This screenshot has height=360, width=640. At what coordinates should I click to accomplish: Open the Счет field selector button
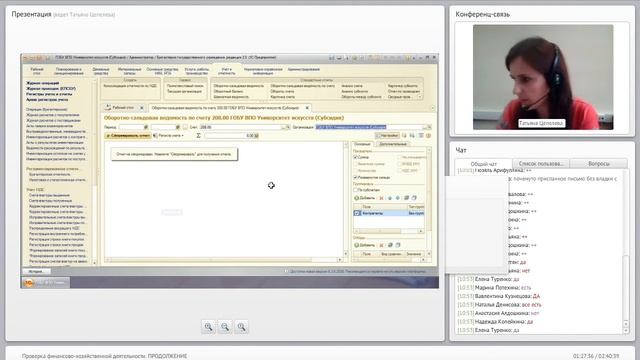click(x=284, y=127)
